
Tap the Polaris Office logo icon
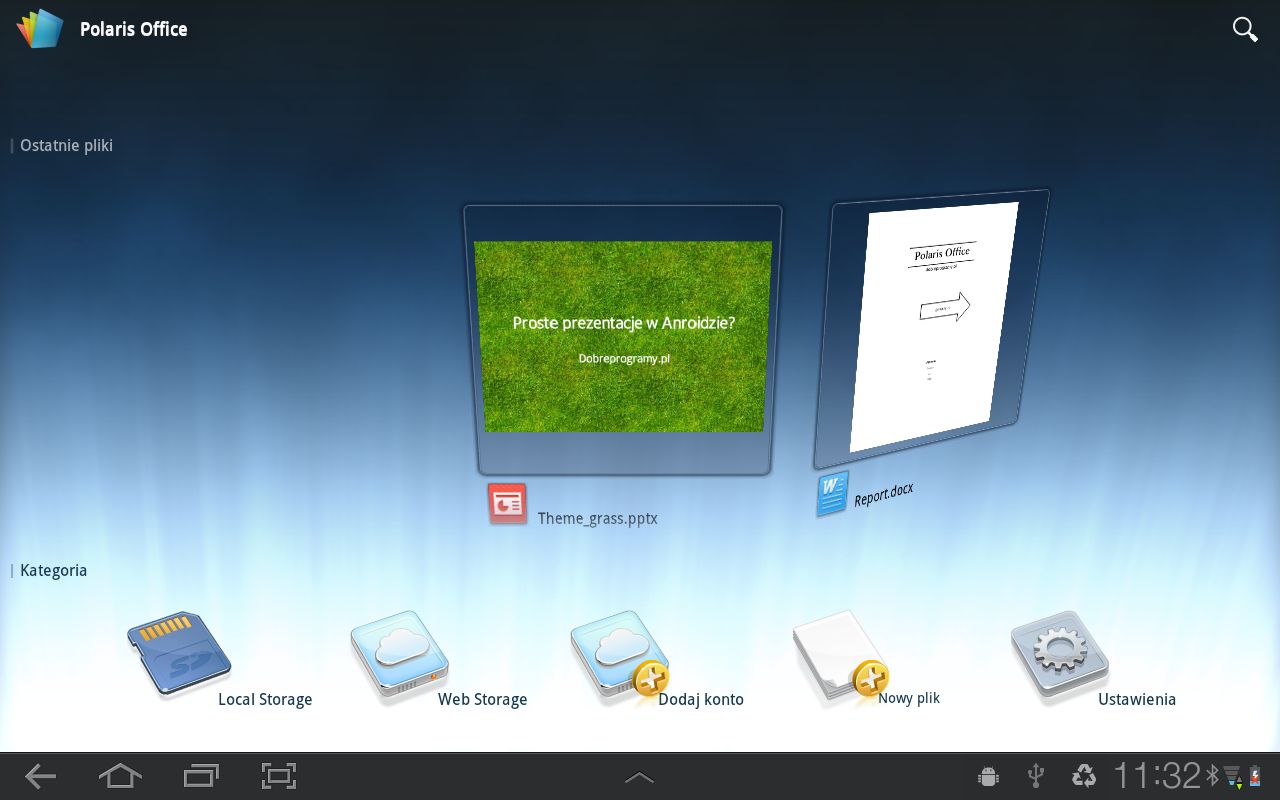[40, 29]
